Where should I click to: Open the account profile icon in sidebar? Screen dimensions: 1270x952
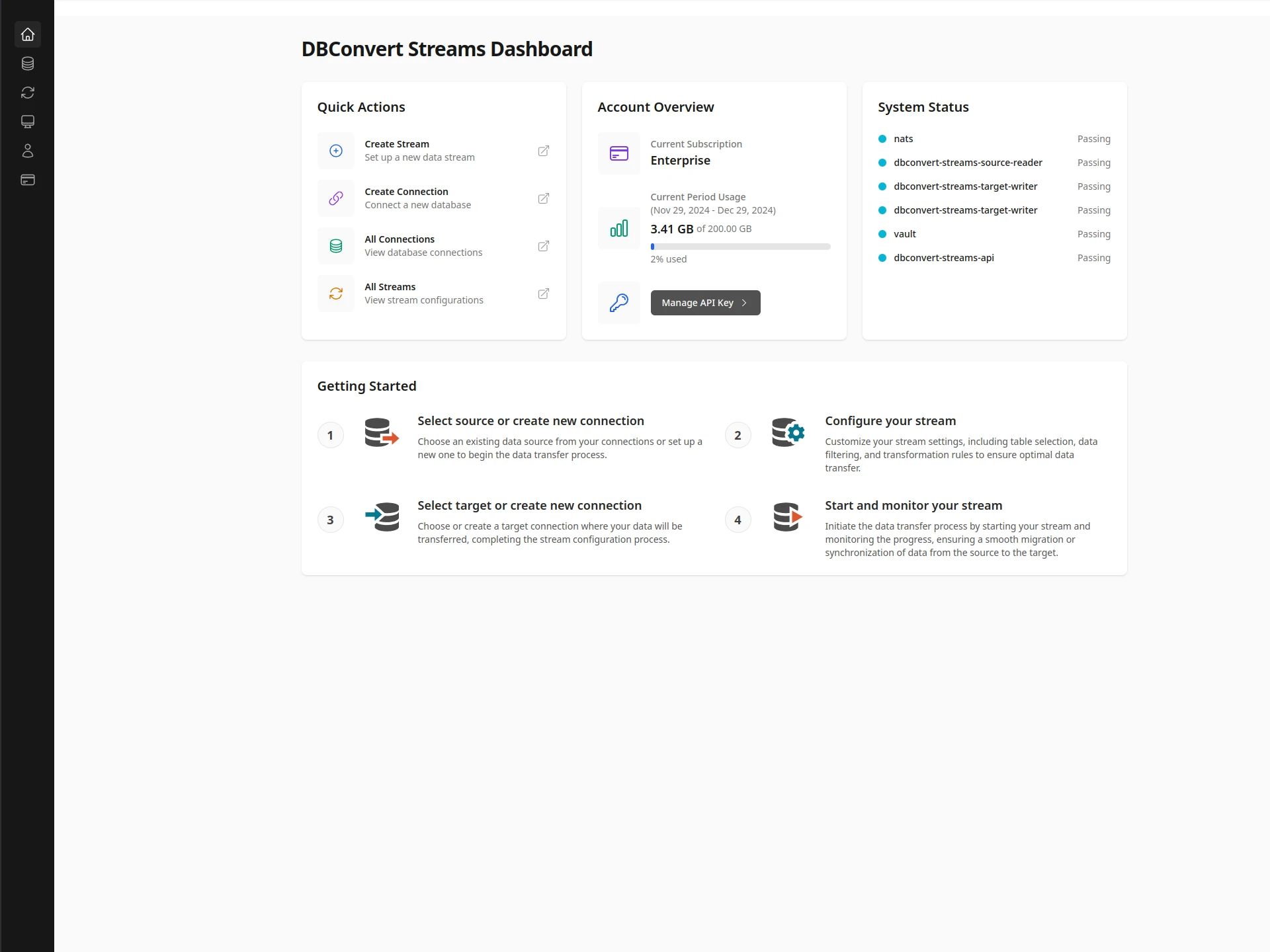28,151
